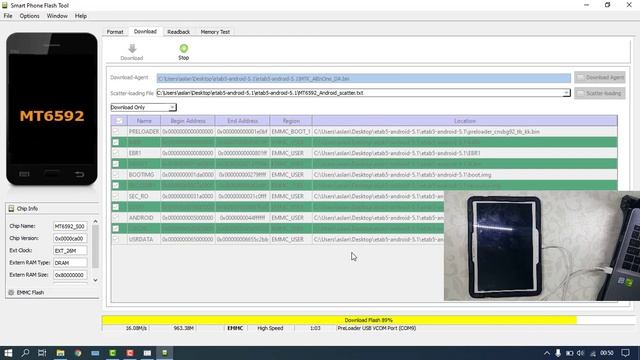Switch to the Download tab
Image resolution: width=640 pixels, height=360 pixels.
145,31
